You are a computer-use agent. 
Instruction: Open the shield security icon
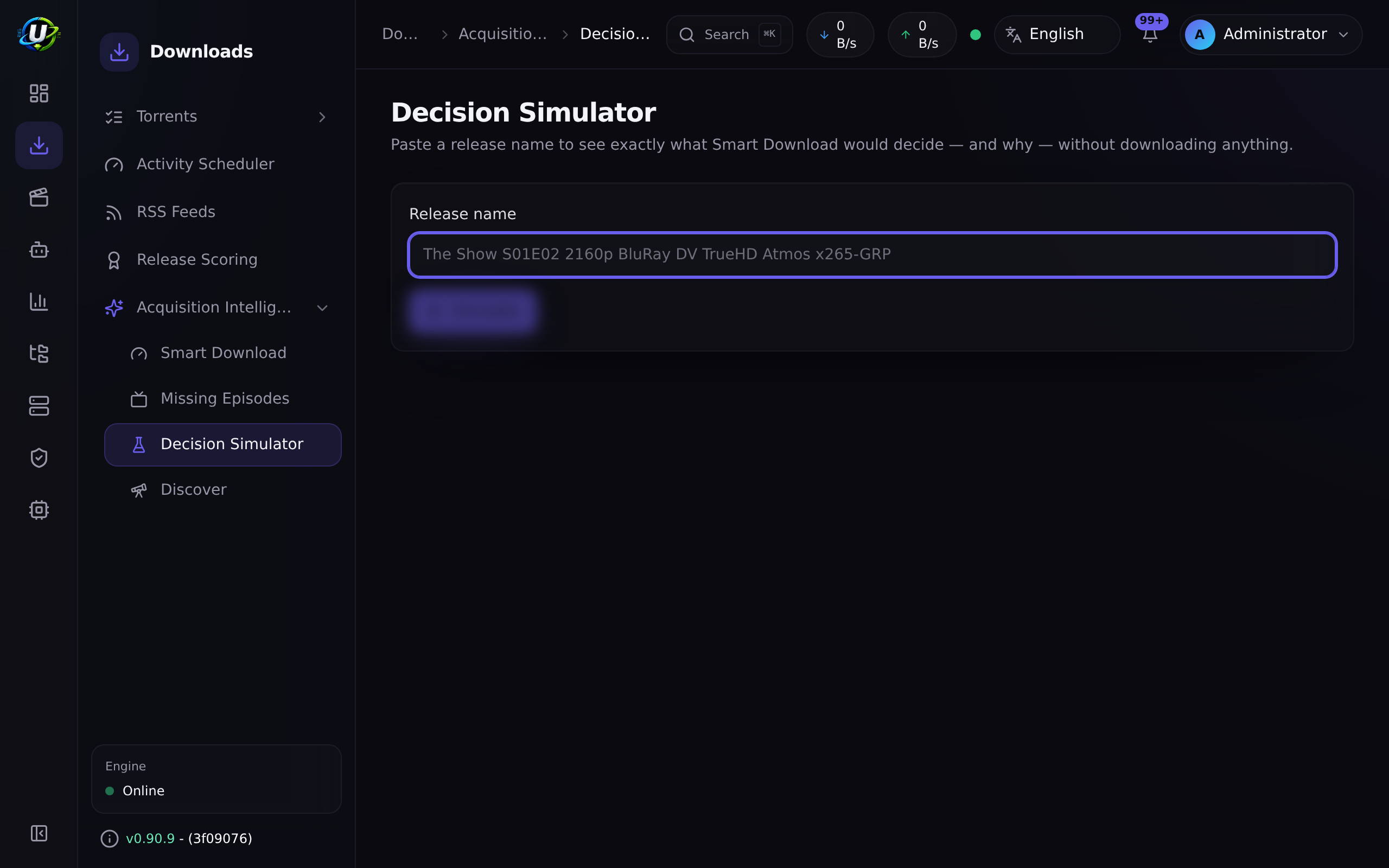[x=39, y=458]
